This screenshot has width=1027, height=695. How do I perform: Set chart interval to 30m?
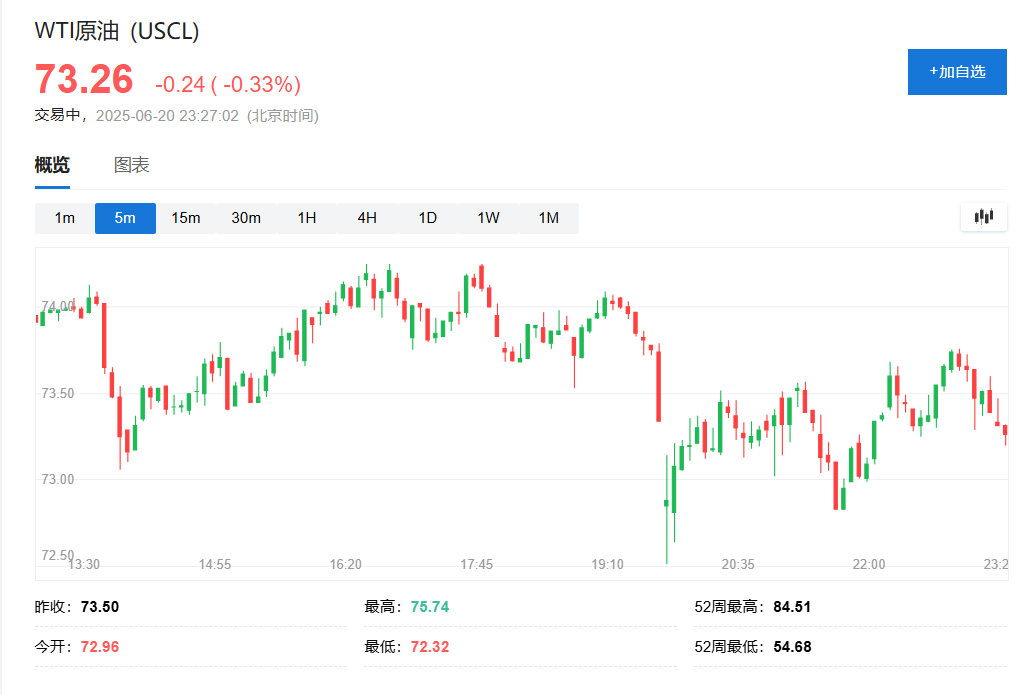point(246,218)
